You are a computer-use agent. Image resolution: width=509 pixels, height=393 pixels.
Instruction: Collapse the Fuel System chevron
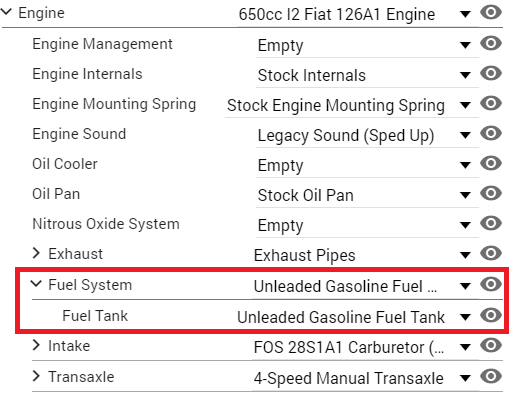36,284
